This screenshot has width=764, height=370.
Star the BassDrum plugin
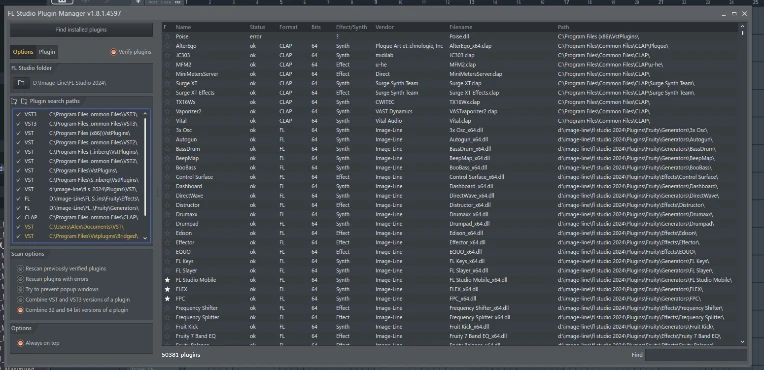168,149
